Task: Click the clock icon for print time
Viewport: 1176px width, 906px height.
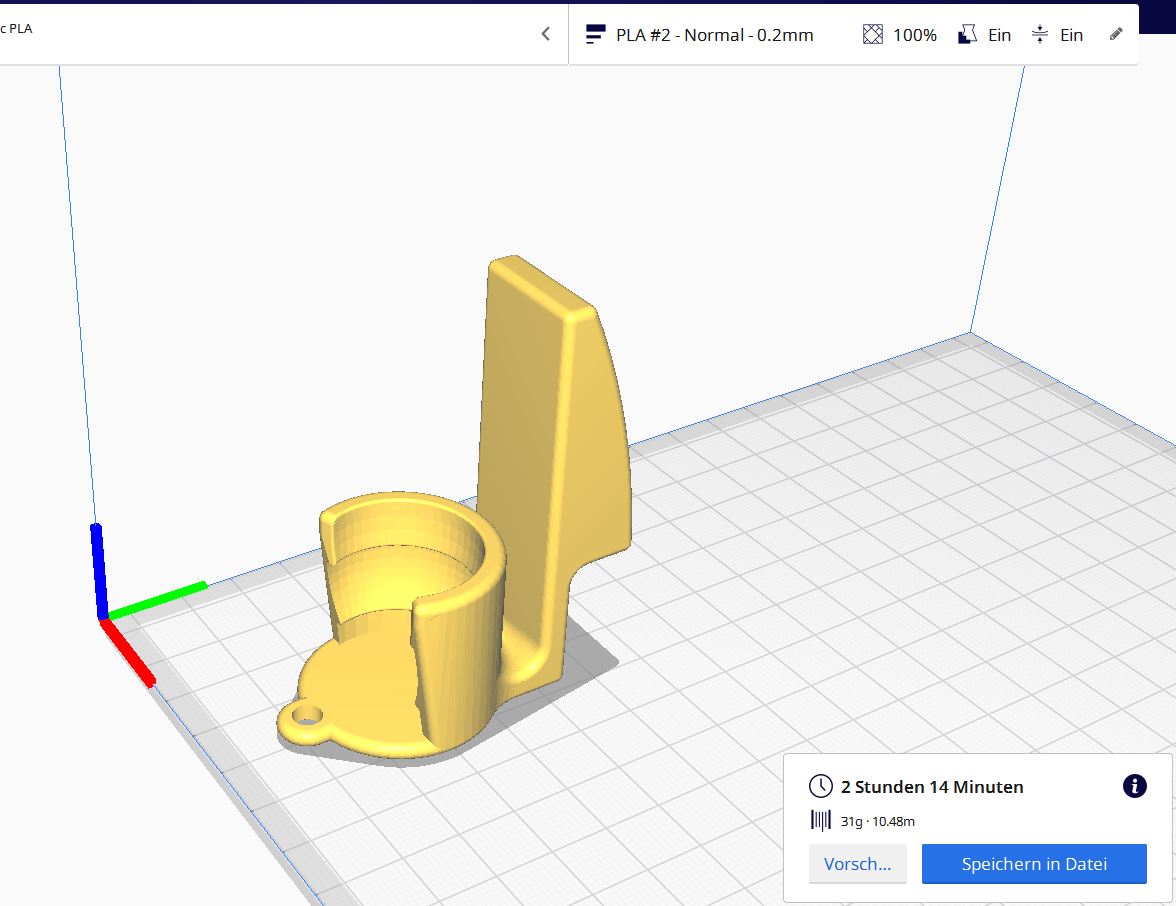Action: click(x=820, y=786)
